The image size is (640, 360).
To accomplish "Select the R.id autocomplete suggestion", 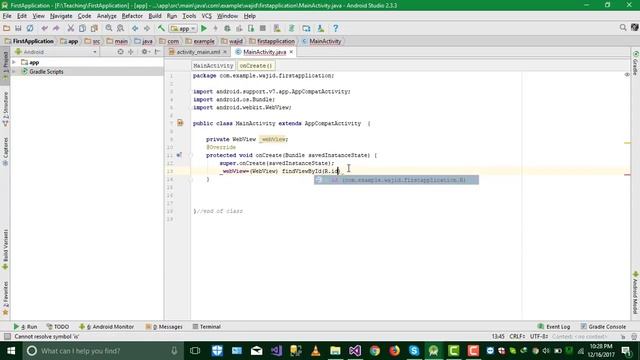I will pyautogui.click(x=396, y=180).
